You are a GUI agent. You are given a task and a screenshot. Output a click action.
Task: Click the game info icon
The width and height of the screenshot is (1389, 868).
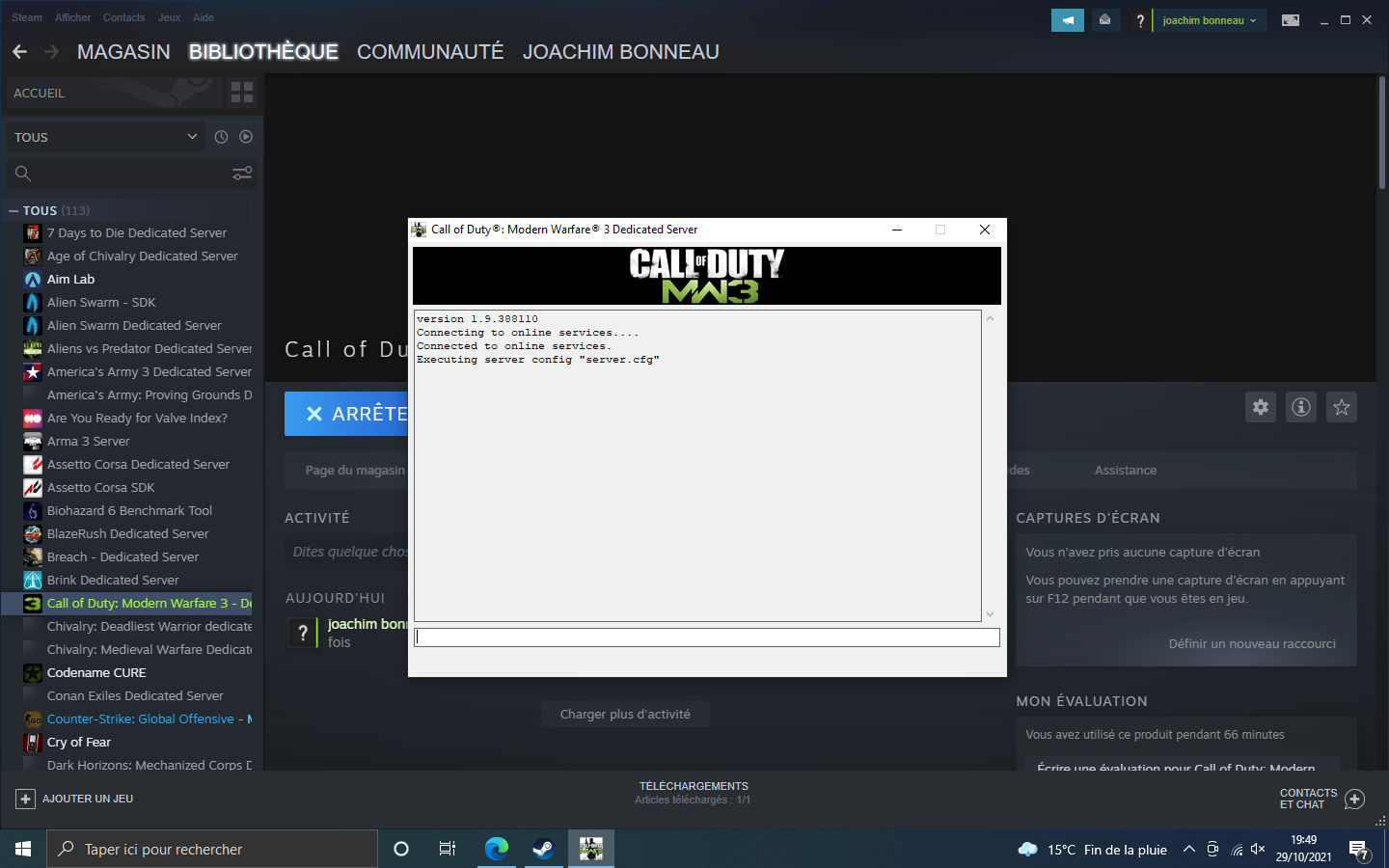click(1301, 407)
